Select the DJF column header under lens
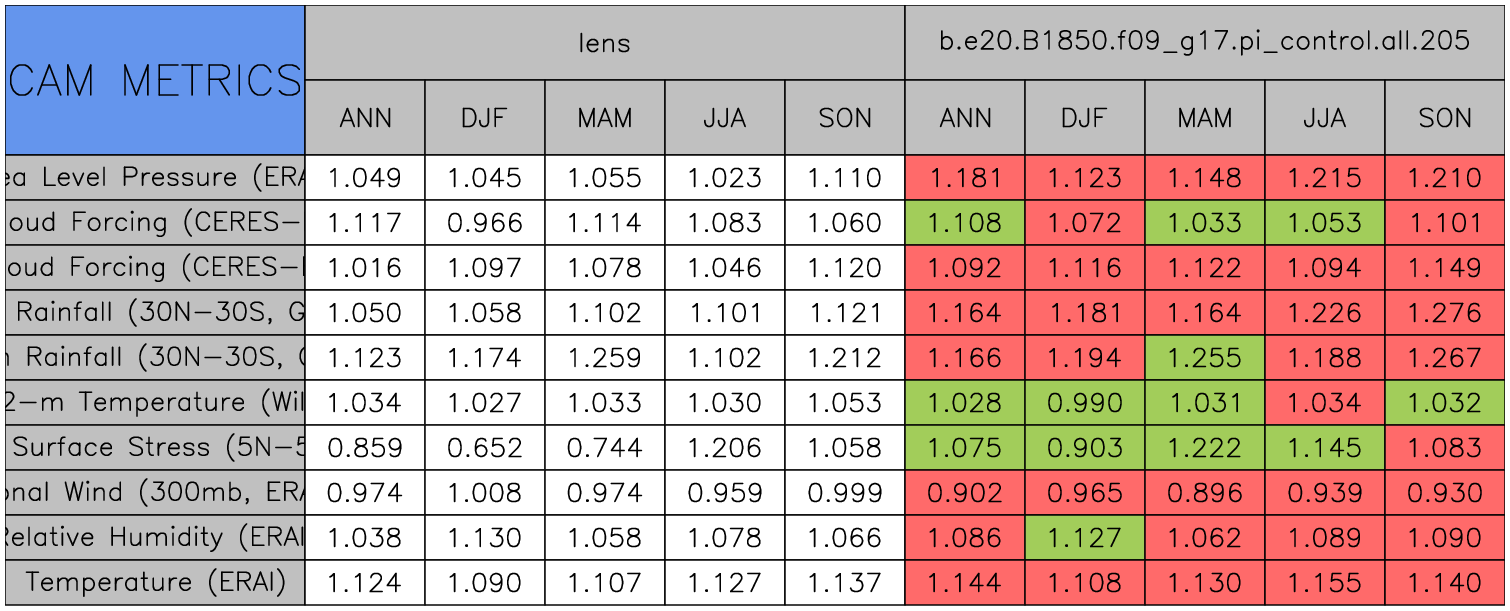Viewport: 1510px width, 611px height. (484, 118)
